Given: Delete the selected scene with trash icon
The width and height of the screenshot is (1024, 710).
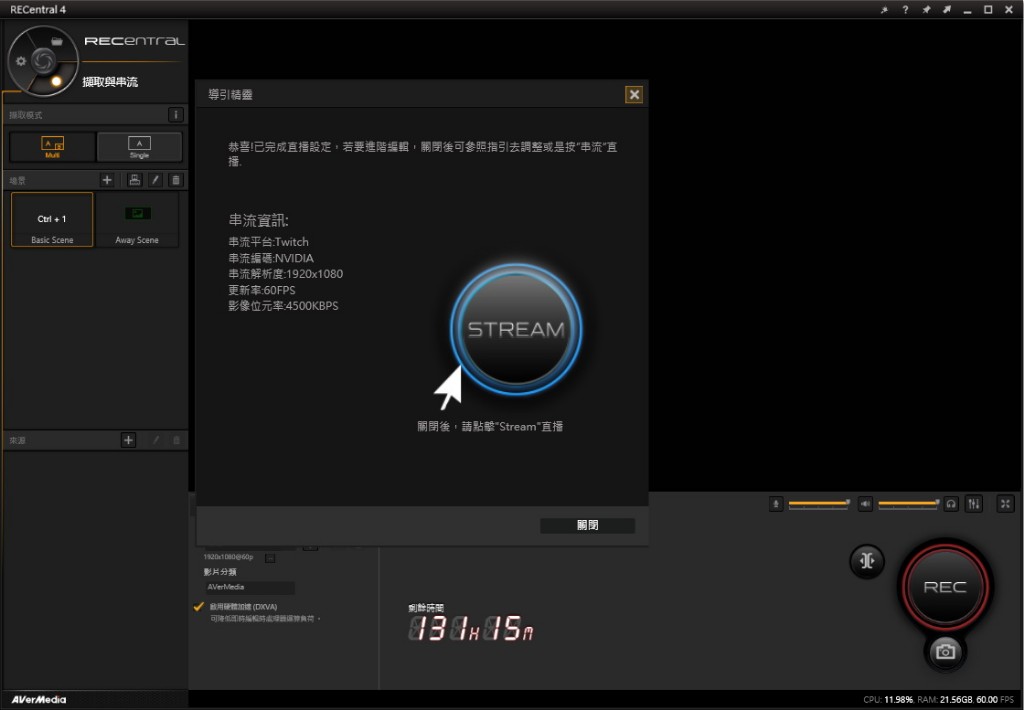Looking at the screenshot, I should tap(176, 180).
